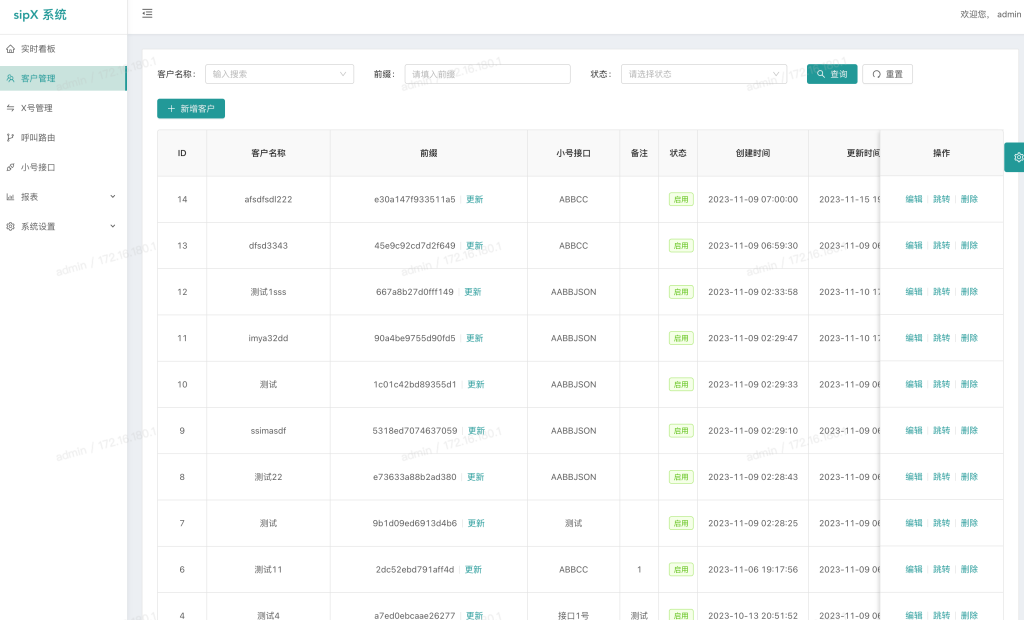Click 删除 in the ID 7 row

coord(969,523)
